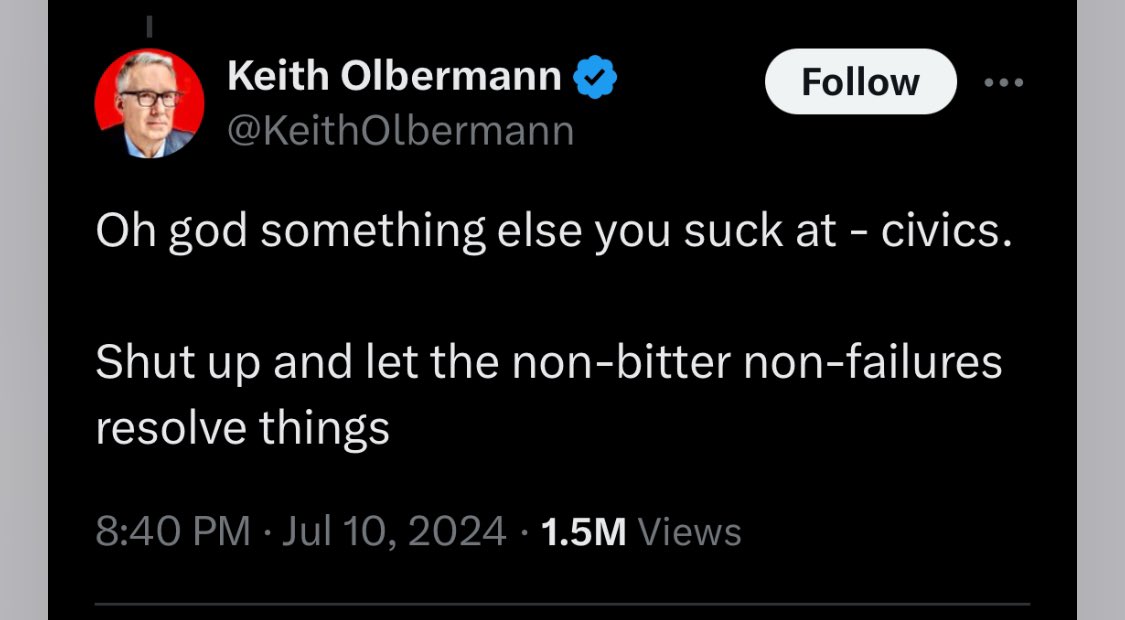Click the light gray margin at left edge
The width and height of the screenshot is (1125, 620).
tap(22, 310)
